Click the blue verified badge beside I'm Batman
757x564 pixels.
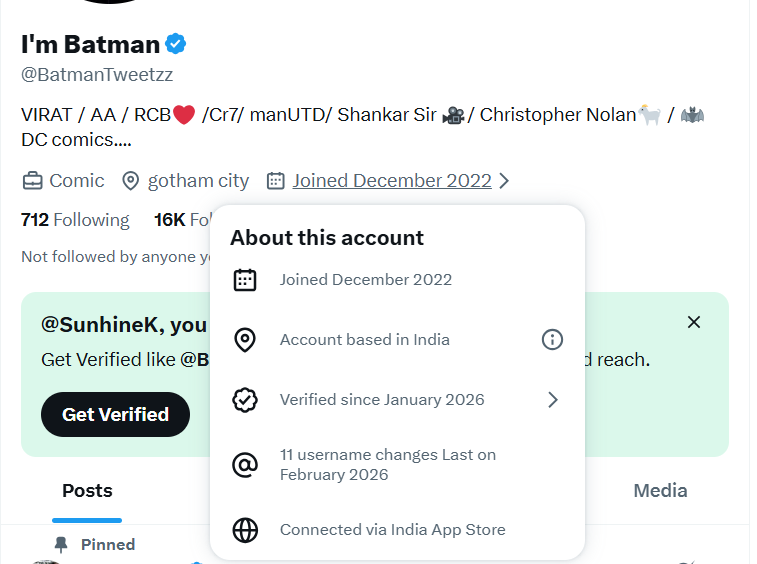point(176,44)
